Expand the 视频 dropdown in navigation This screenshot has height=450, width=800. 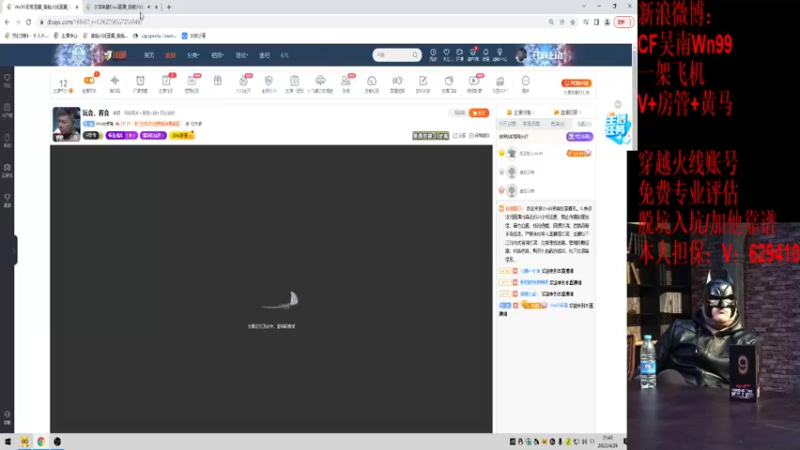[217, 55]
